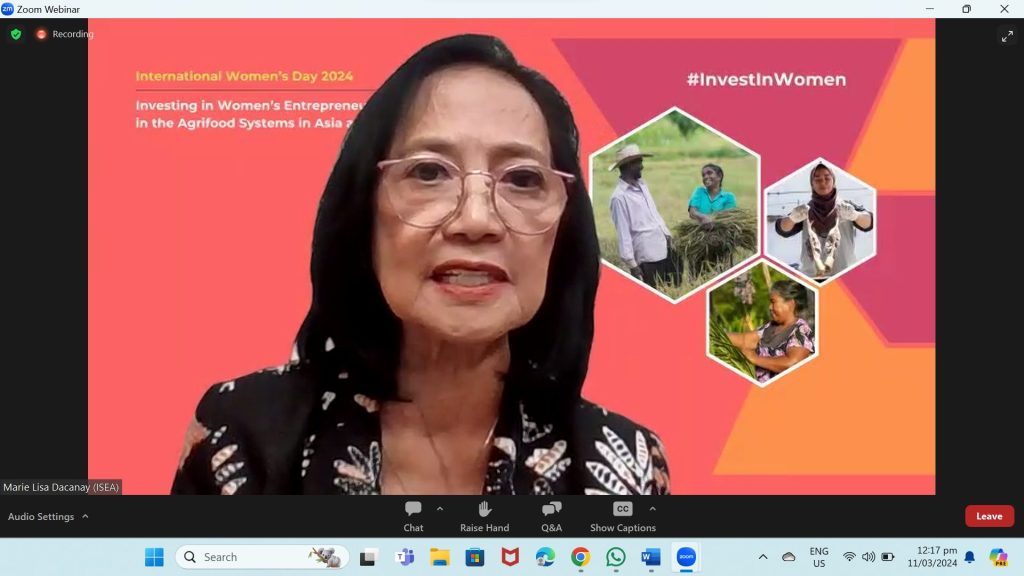This screenshot has width=1024, height=576.
Task: Open the Chat panel
Action: coord(413,515)
